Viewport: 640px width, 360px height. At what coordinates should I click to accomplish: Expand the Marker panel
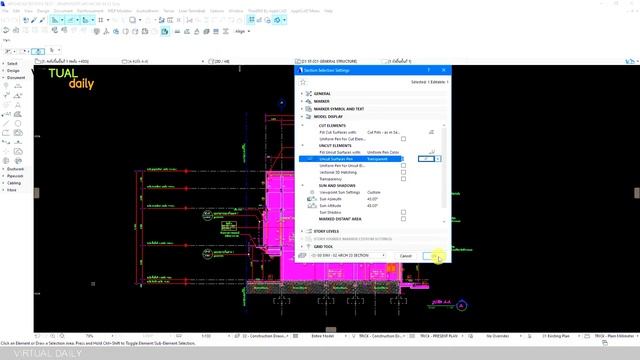(302, 101)
